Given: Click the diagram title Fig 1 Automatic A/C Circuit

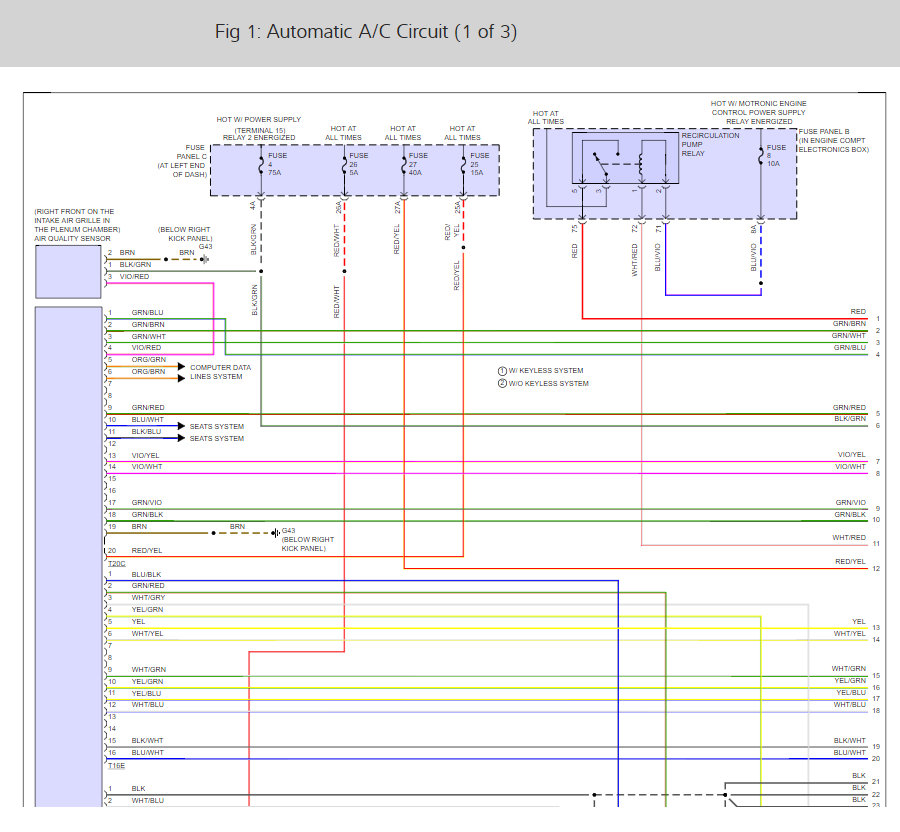Looking at the screenshot, I should click(x=366, y=31).
